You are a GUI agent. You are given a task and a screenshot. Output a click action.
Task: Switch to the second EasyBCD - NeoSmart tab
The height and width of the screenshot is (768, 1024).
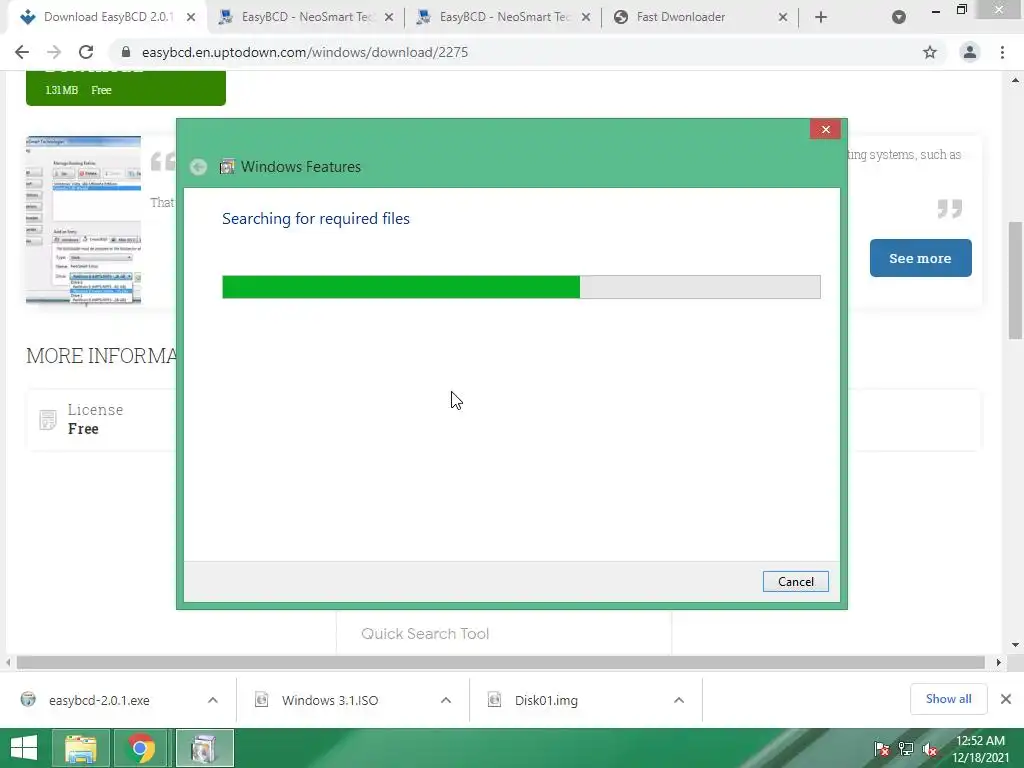(x=306, y=18)
